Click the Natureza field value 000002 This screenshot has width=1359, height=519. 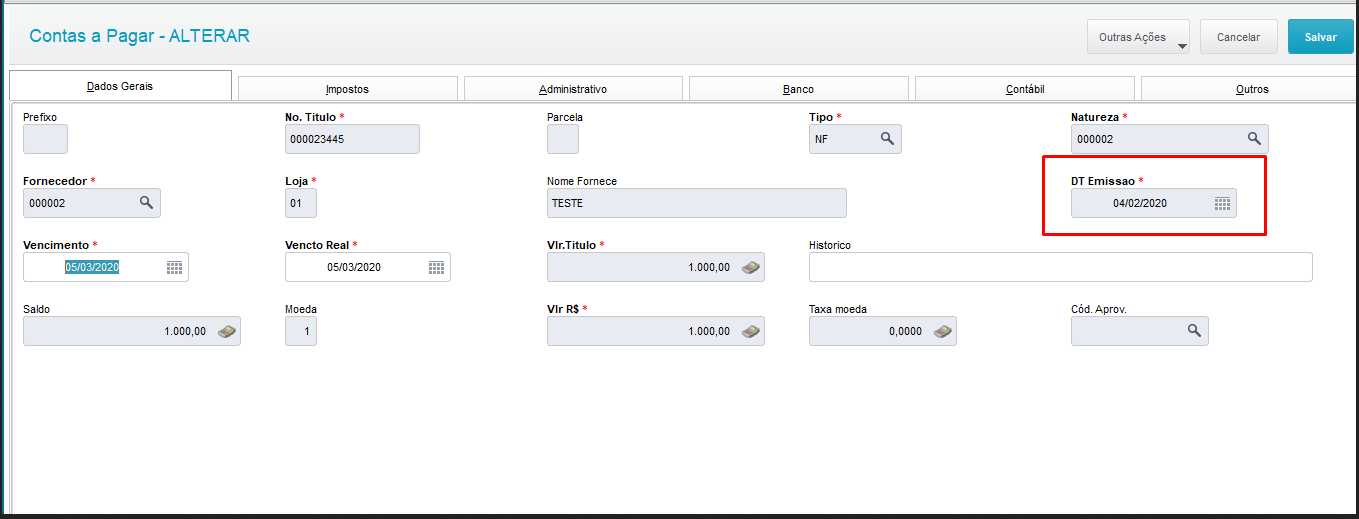point(1169,139)
